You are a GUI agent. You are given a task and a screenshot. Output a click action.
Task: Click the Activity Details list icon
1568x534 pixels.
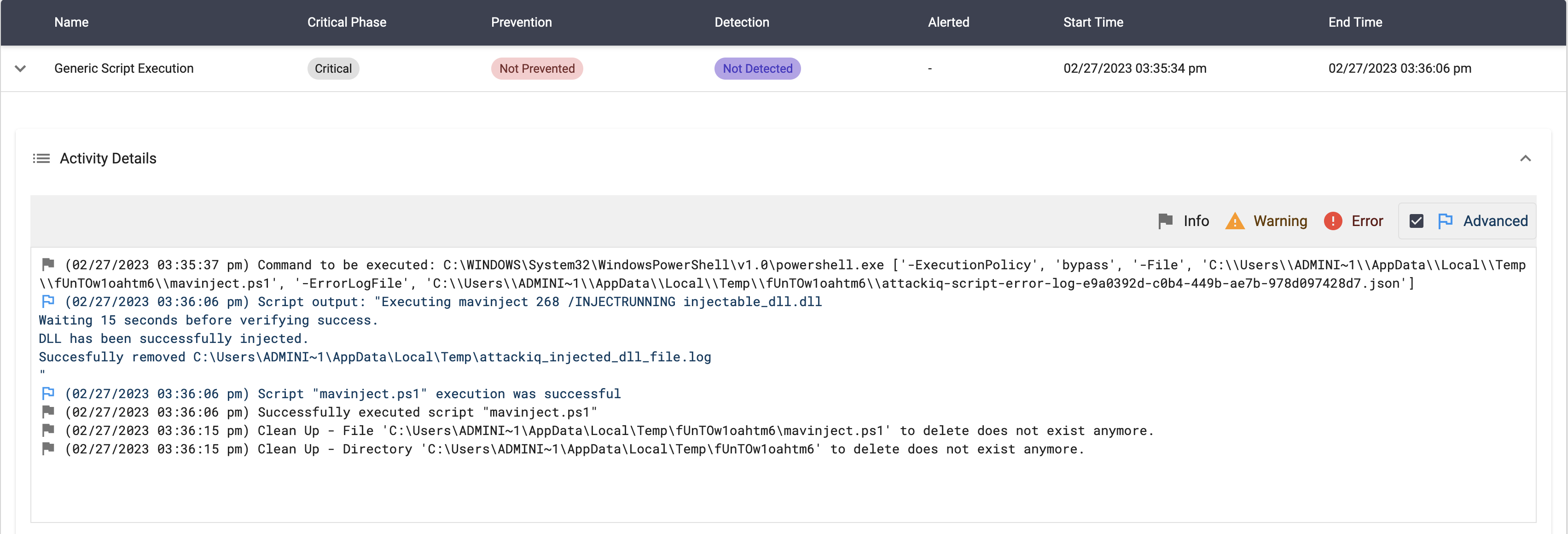pos(41,158)
